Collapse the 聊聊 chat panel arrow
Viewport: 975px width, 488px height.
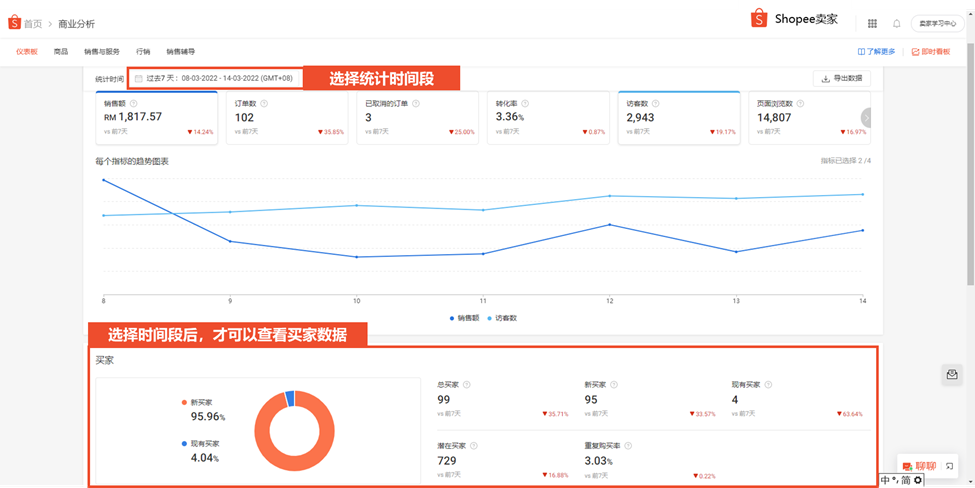948,466
